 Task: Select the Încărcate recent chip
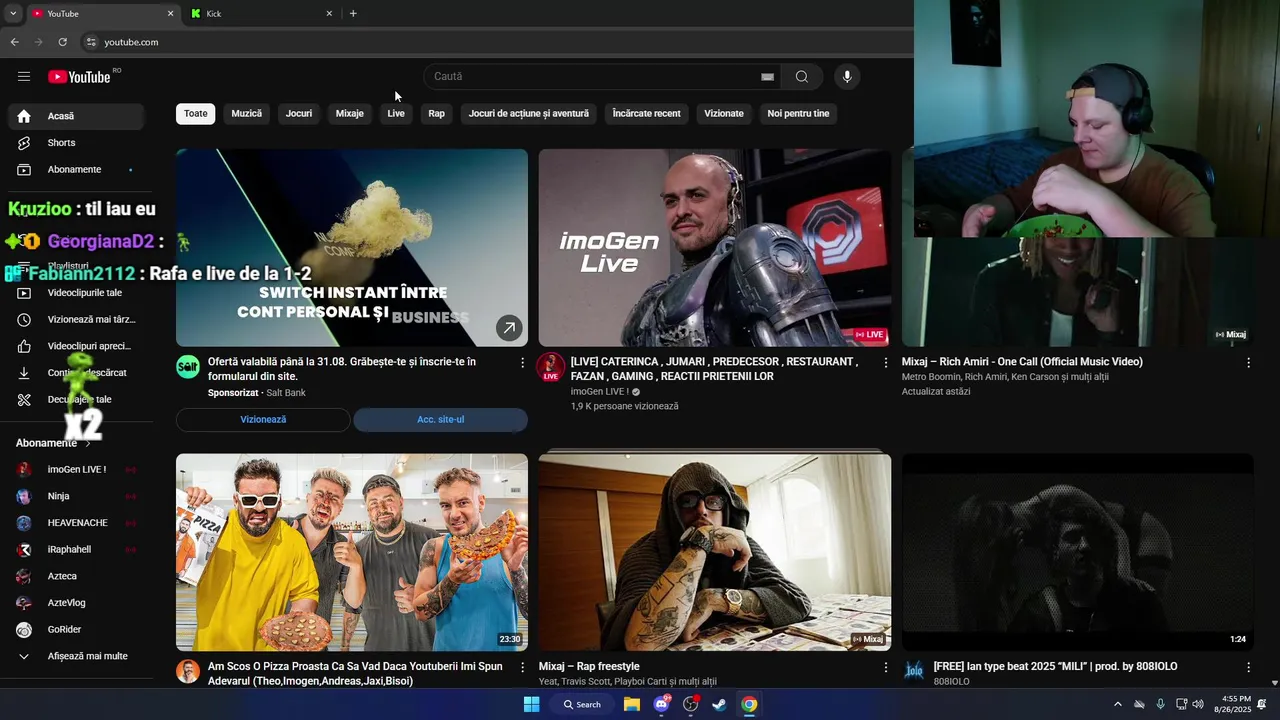646,114
